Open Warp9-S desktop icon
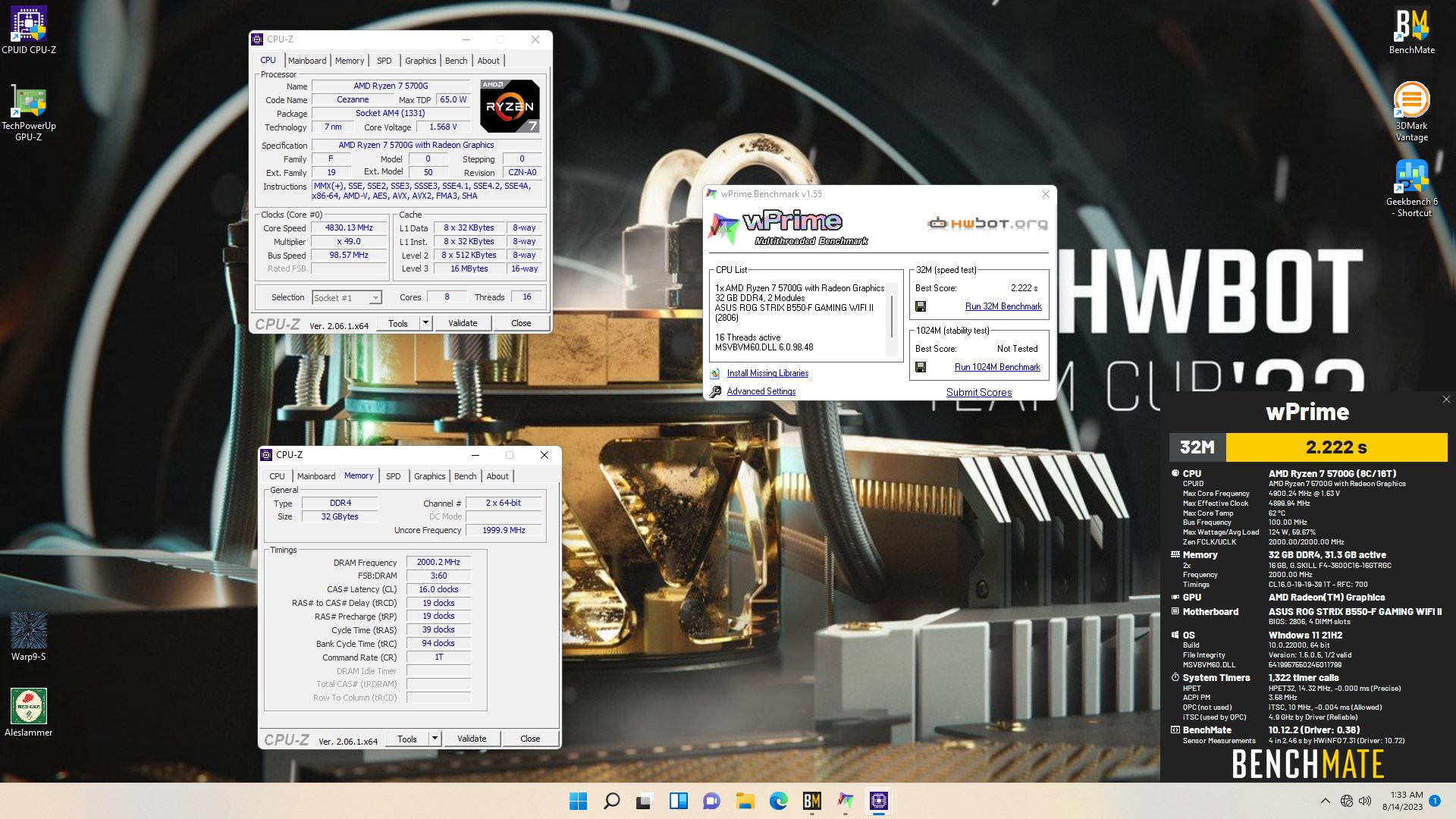The height and width of the screenshot is (819, 1456). tap(28, 637)
